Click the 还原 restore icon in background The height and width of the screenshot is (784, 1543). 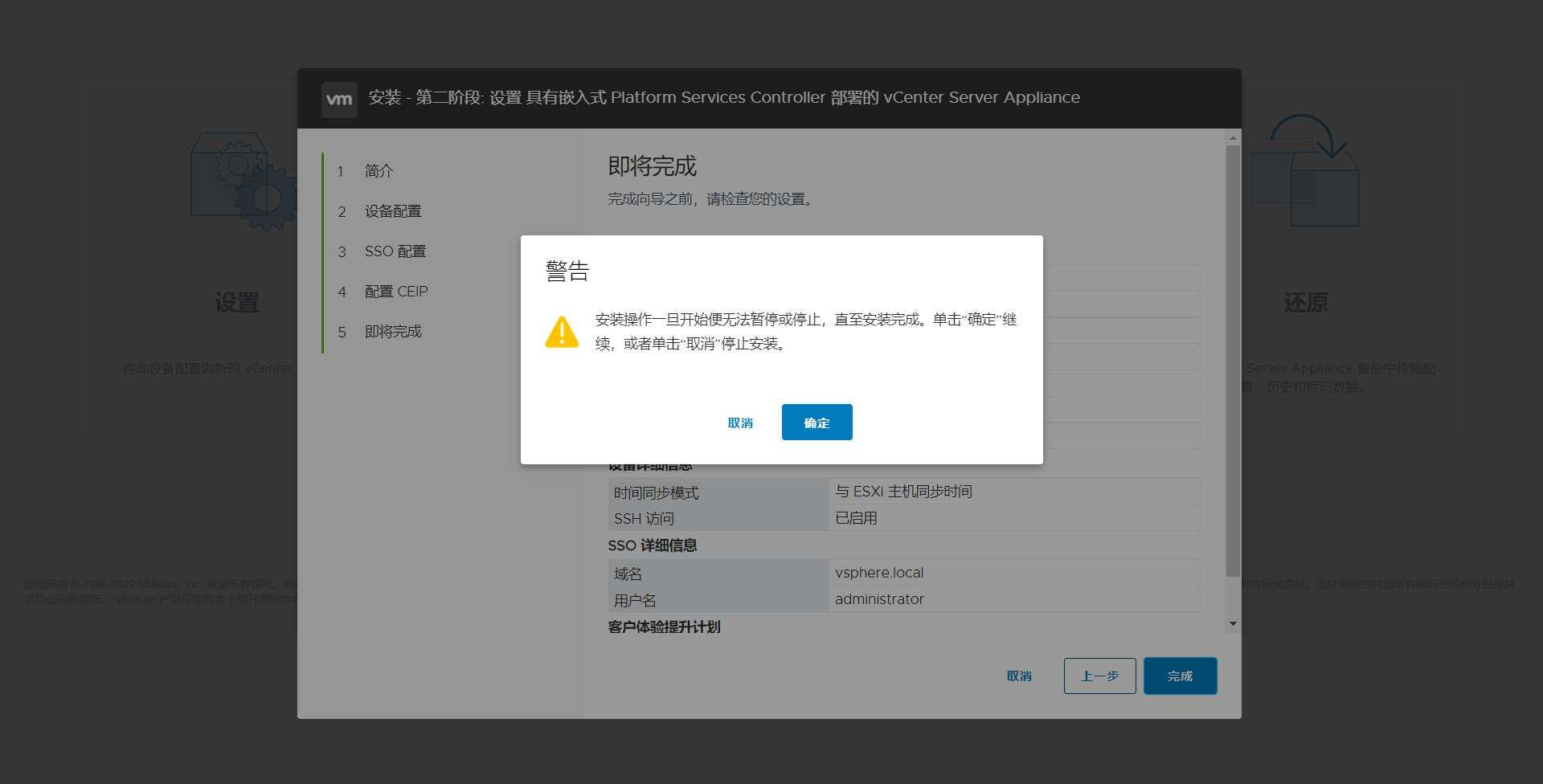(1306, 170)
